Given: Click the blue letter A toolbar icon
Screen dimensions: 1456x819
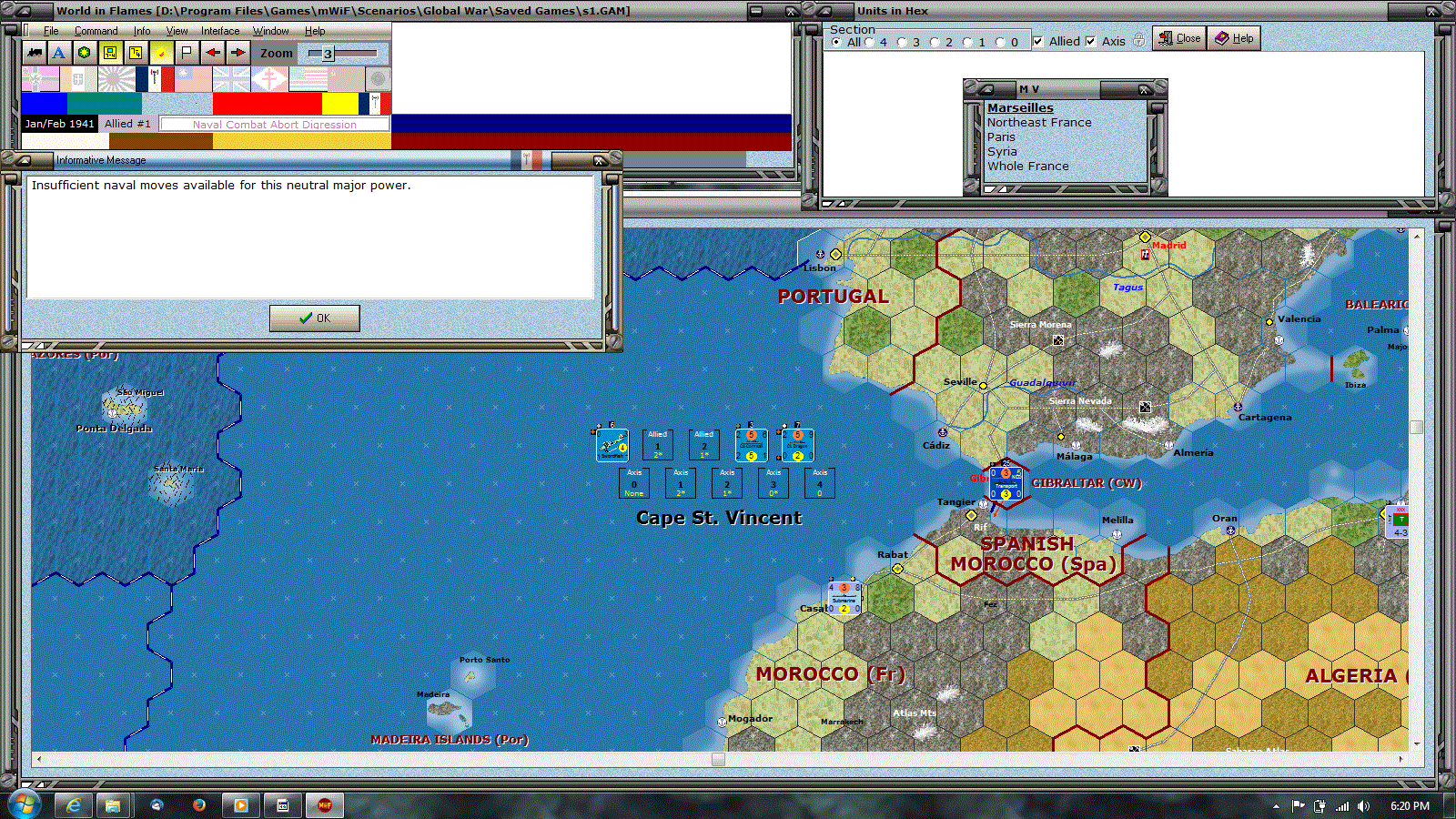Looking at the screenshot, I should pos(59,53).
